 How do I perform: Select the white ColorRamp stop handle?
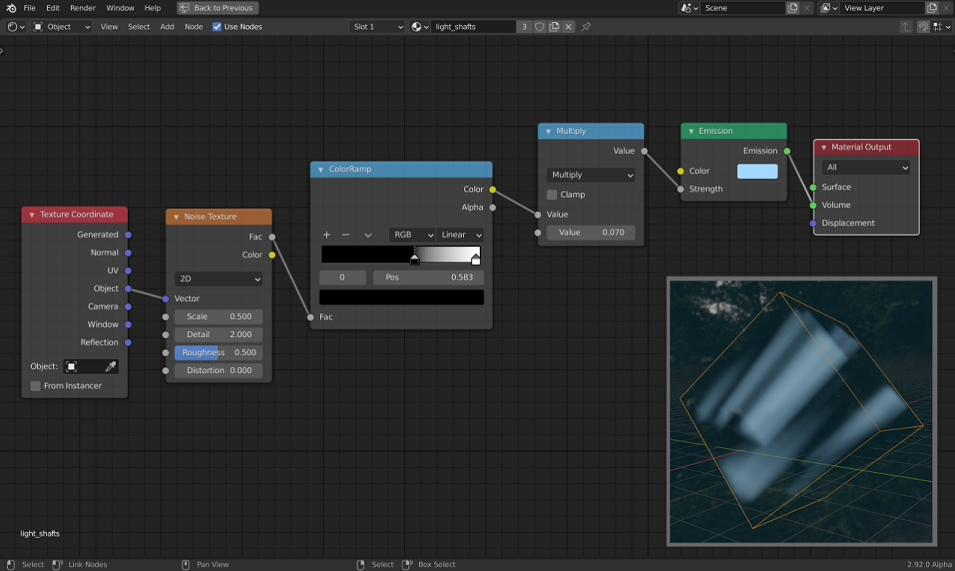point(476,260)
